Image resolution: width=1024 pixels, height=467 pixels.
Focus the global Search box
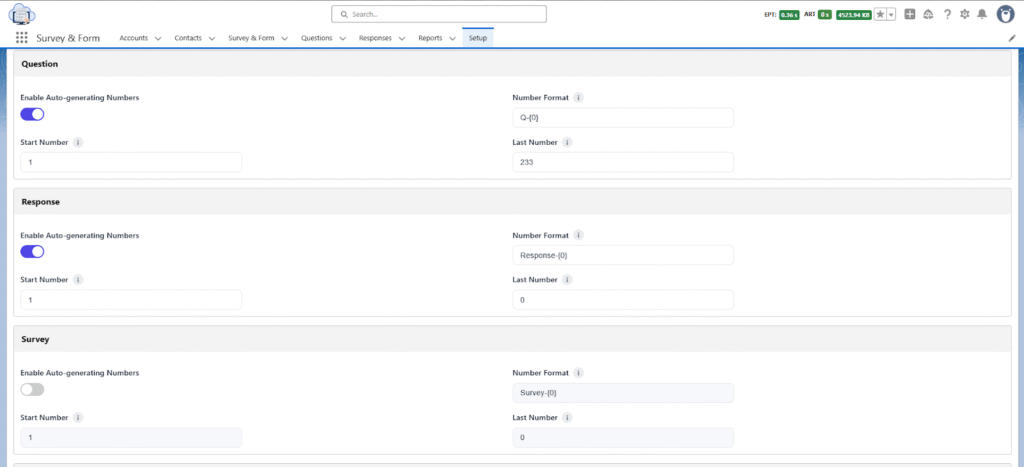click(x=439, y=14)
